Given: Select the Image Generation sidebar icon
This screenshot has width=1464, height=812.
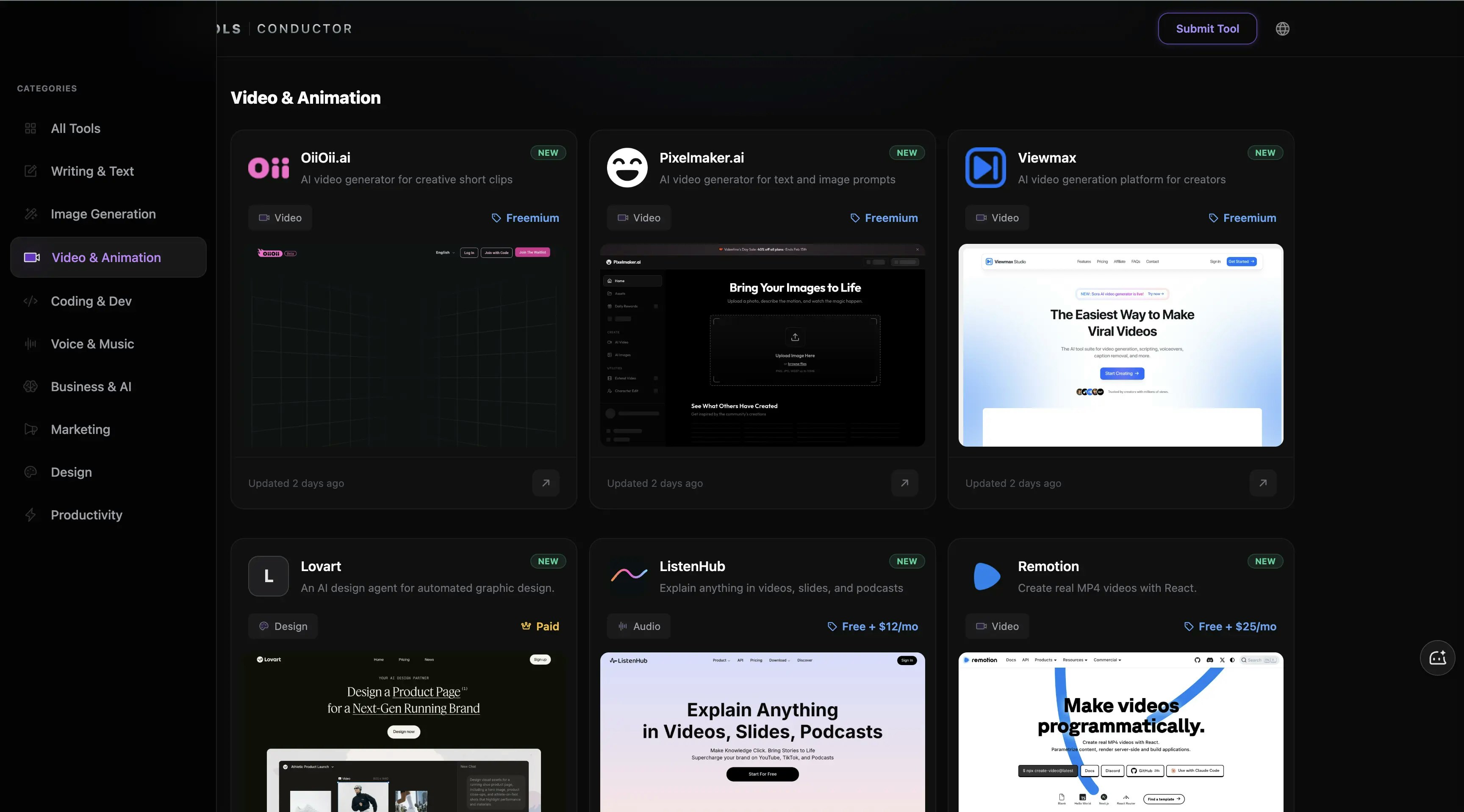Looking at the screenshot, I should point(30,213).
